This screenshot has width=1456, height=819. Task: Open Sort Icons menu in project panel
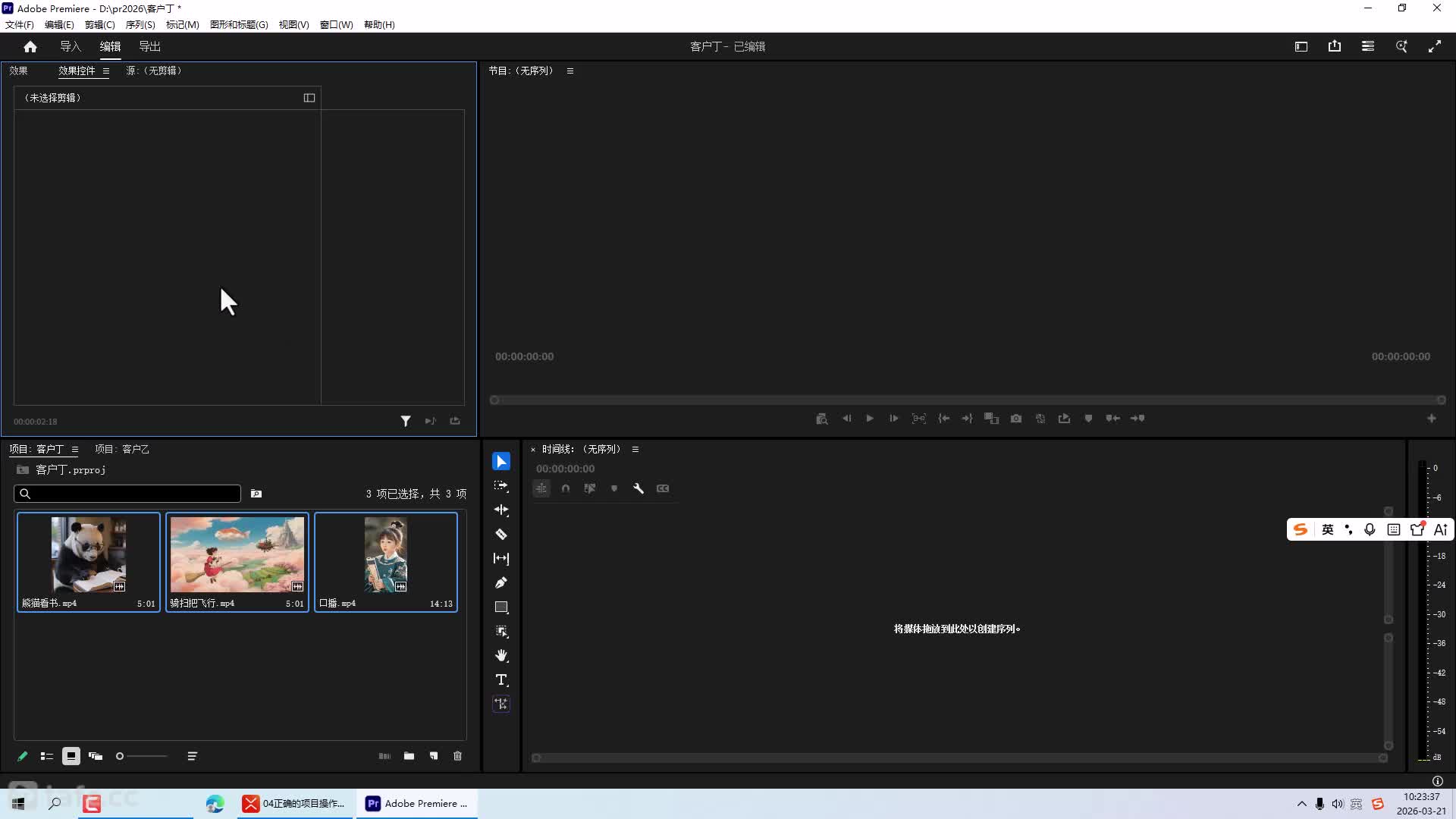pyautogui.click(x=193, y=756)
